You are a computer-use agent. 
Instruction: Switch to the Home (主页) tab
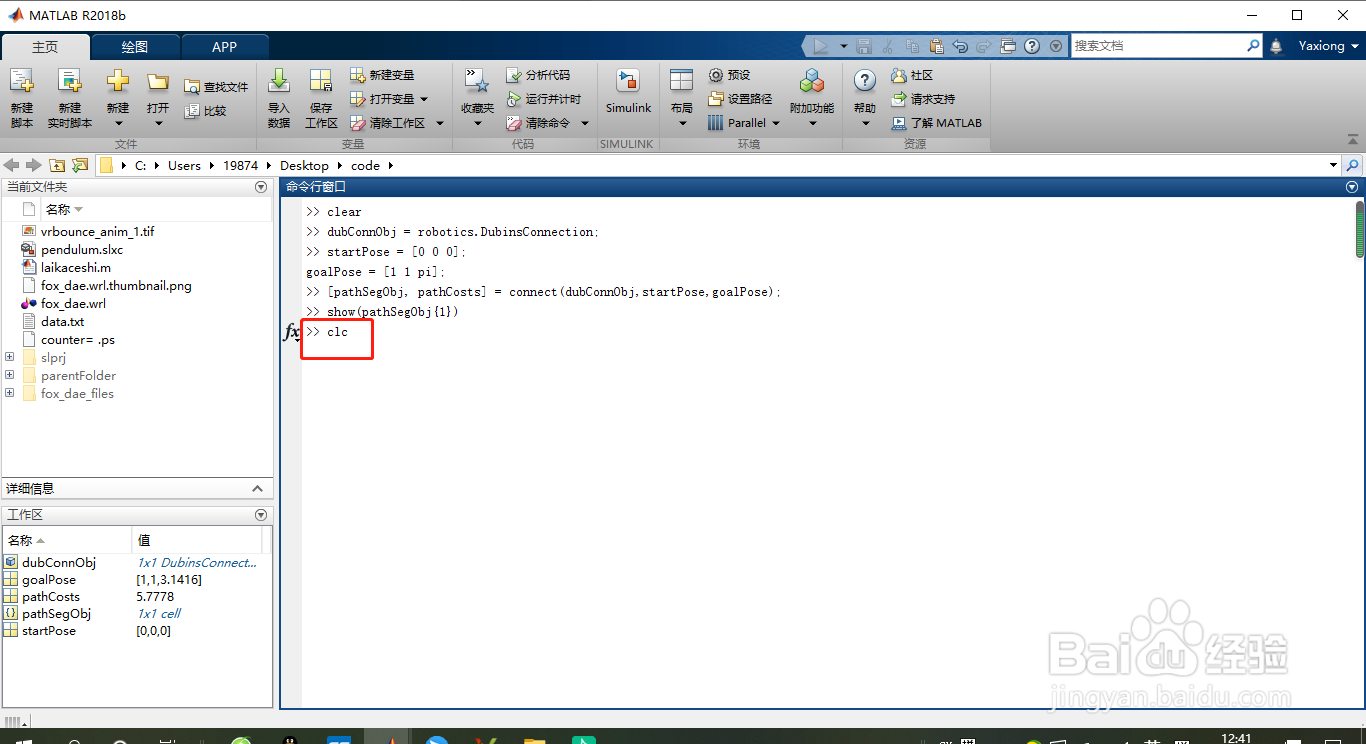[x=45, y=47]
